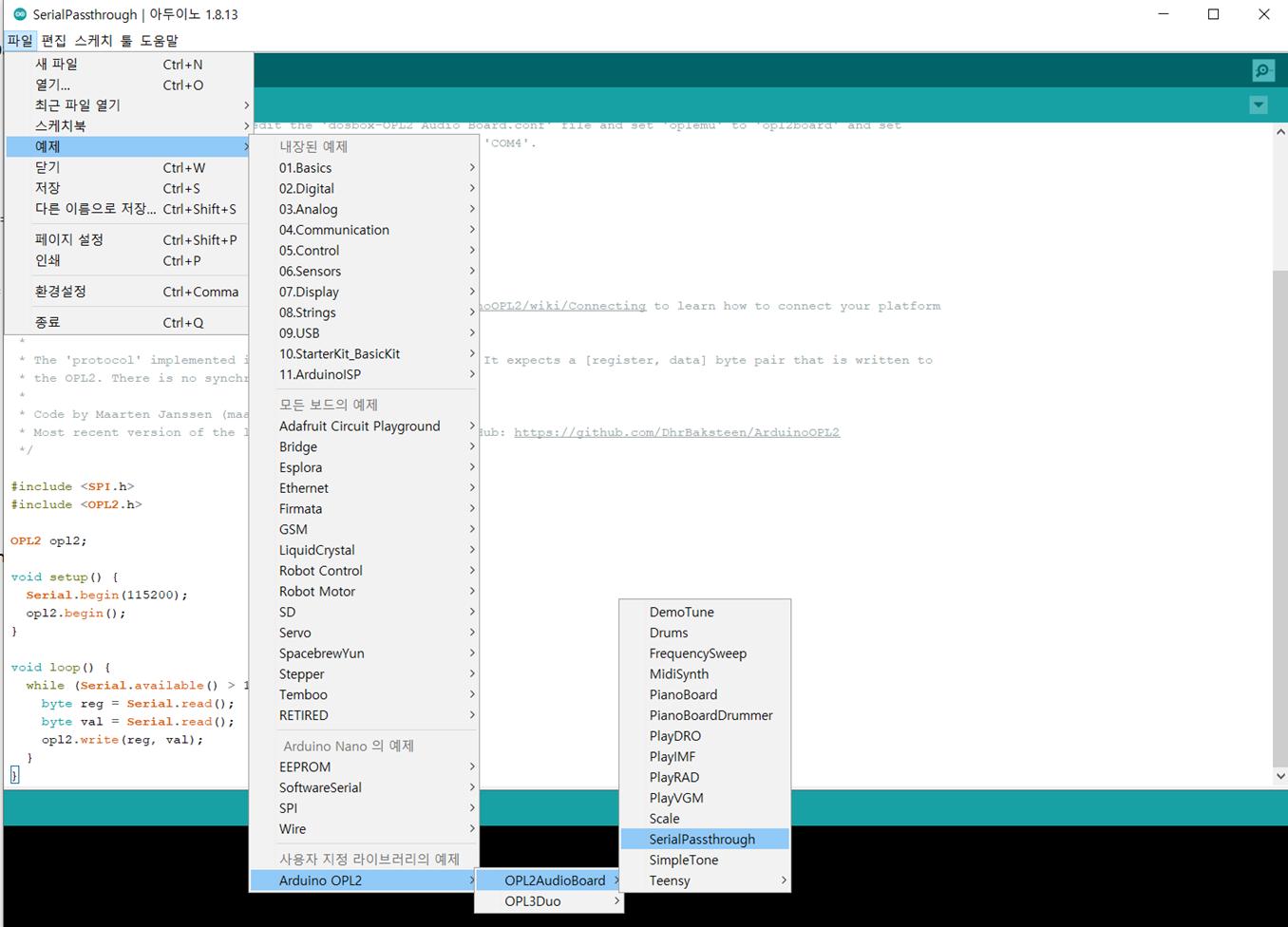Image resolution: width=1288 pixels, height=927 pixels.
Task: Expand 05.Control examples submenu
Action: [x=364, y=251]
